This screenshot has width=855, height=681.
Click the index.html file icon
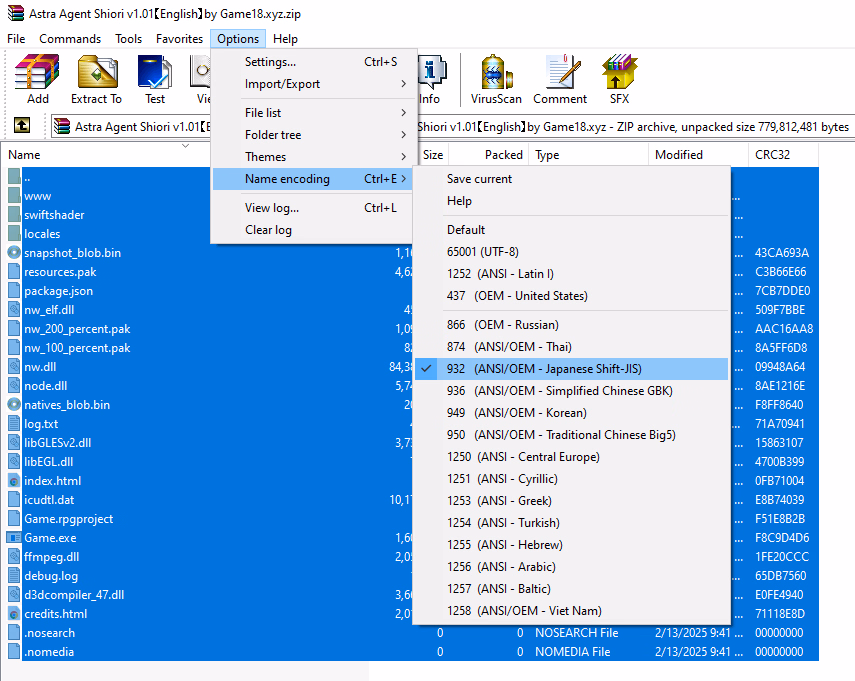click(15, 481)
